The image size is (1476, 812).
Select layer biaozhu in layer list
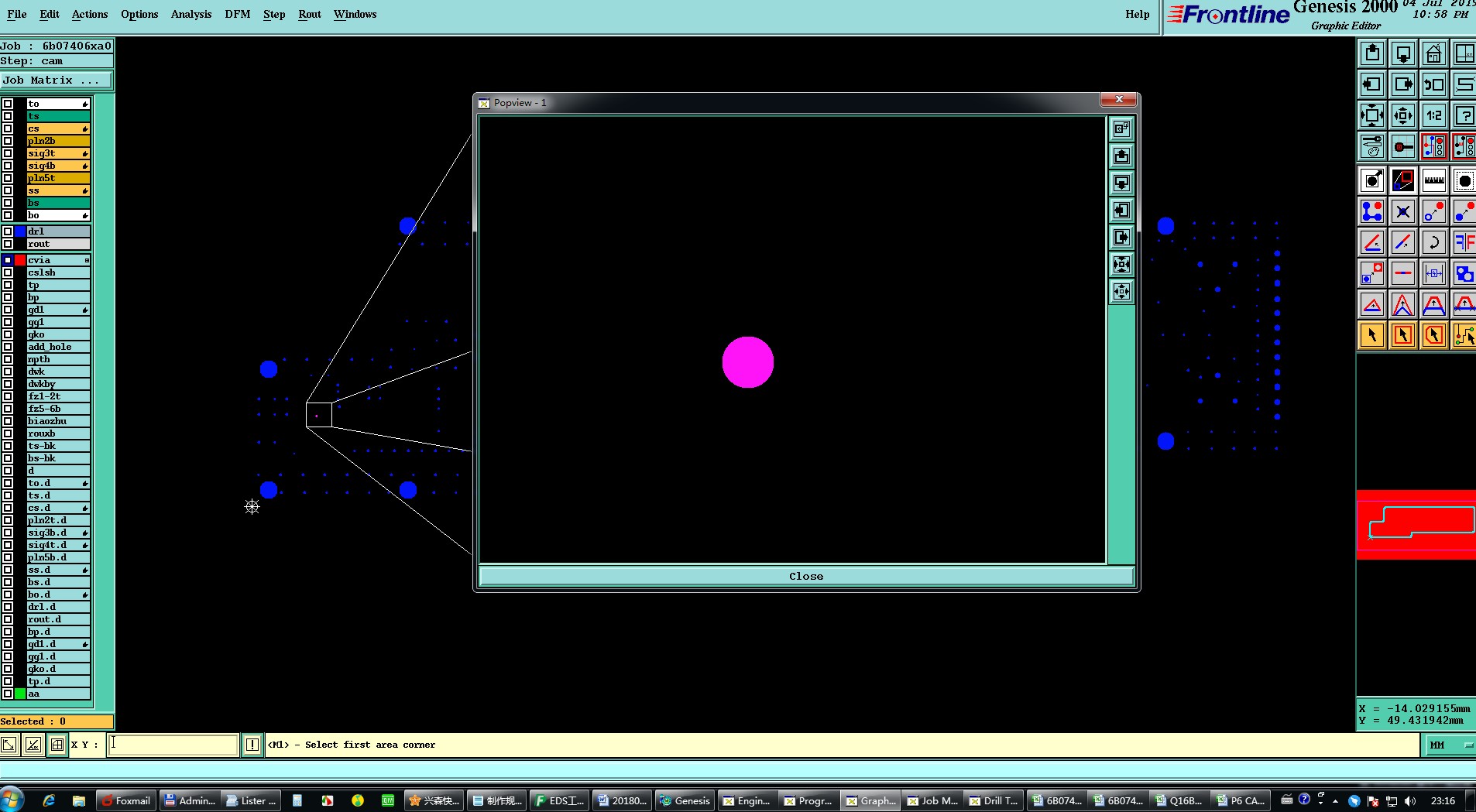[x=59, y=421]
